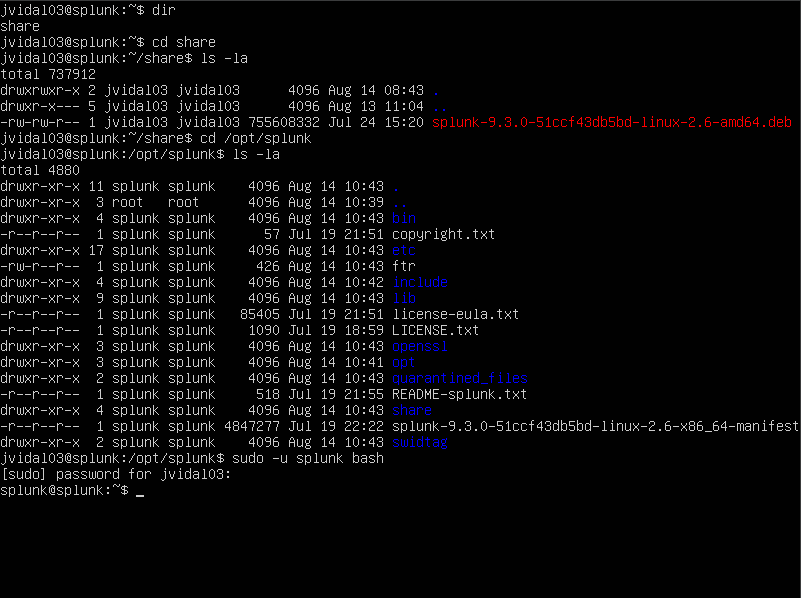Click the 'Aug 14 08:43' timestamp

pyautogui.click(x=376, y=90)
